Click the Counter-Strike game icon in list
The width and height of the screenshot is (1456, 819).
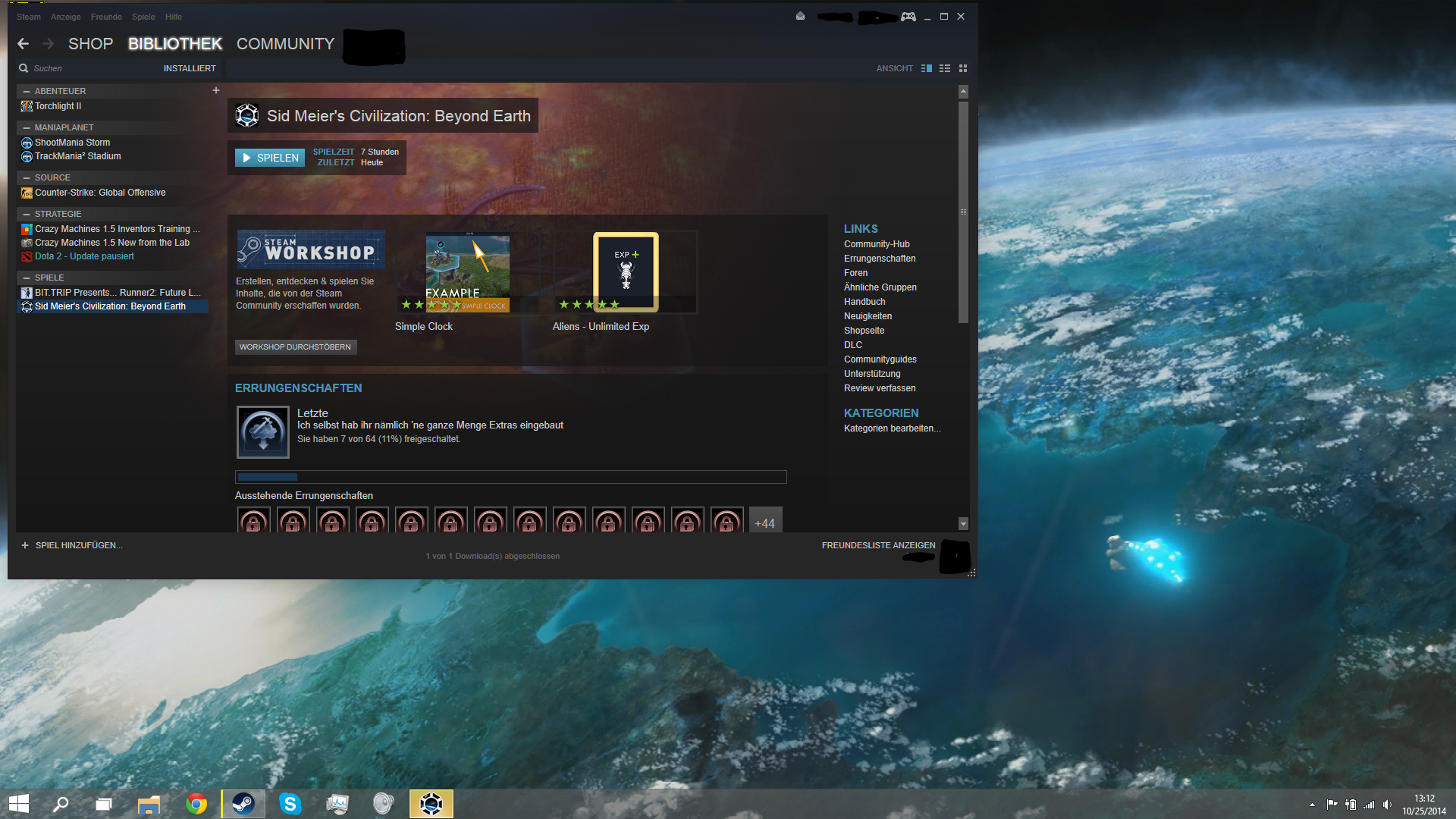click(27, 193)
